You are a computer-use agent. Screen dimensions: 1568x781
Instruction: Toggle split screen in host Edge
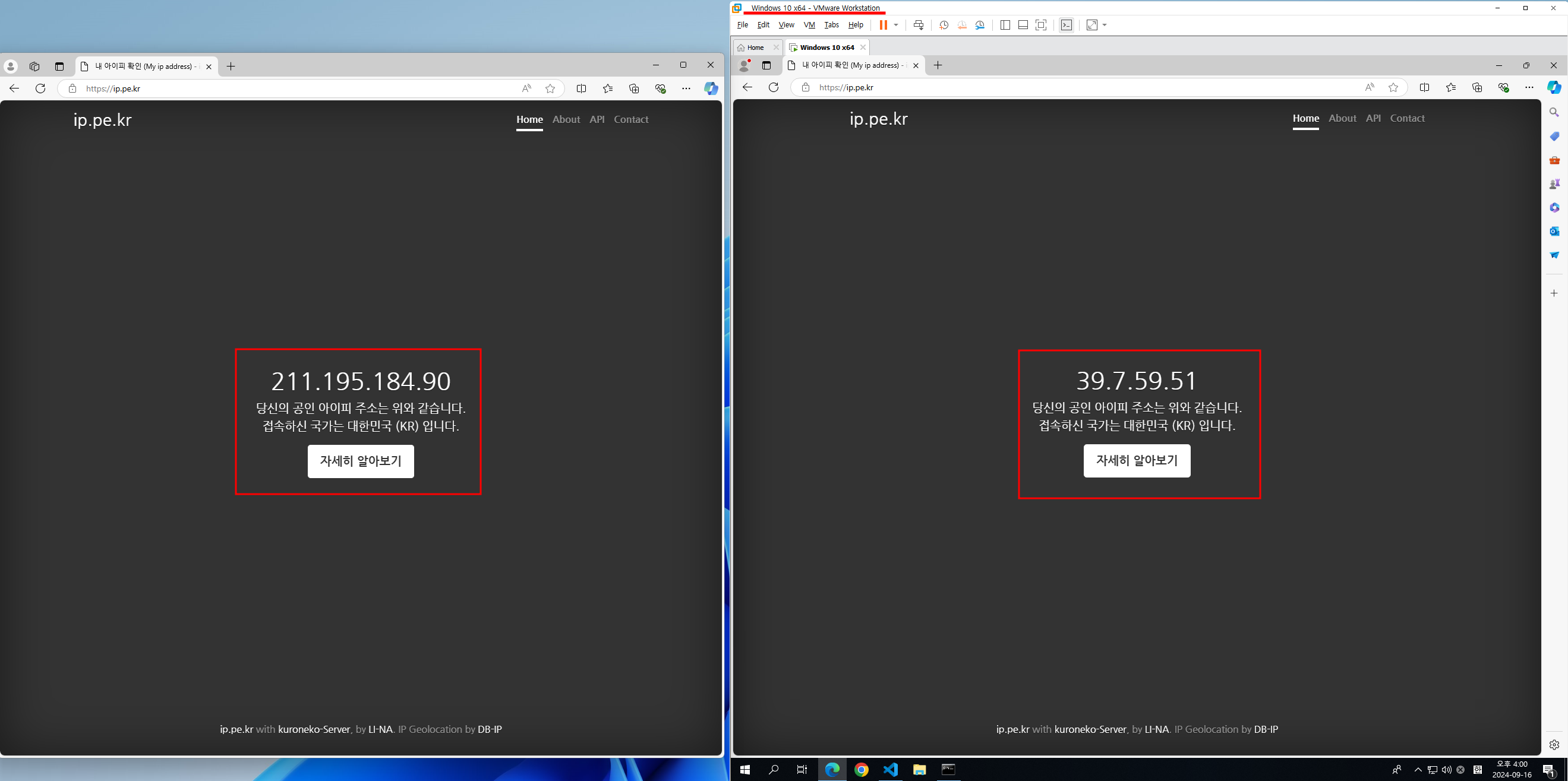click(x=581, y=89)
